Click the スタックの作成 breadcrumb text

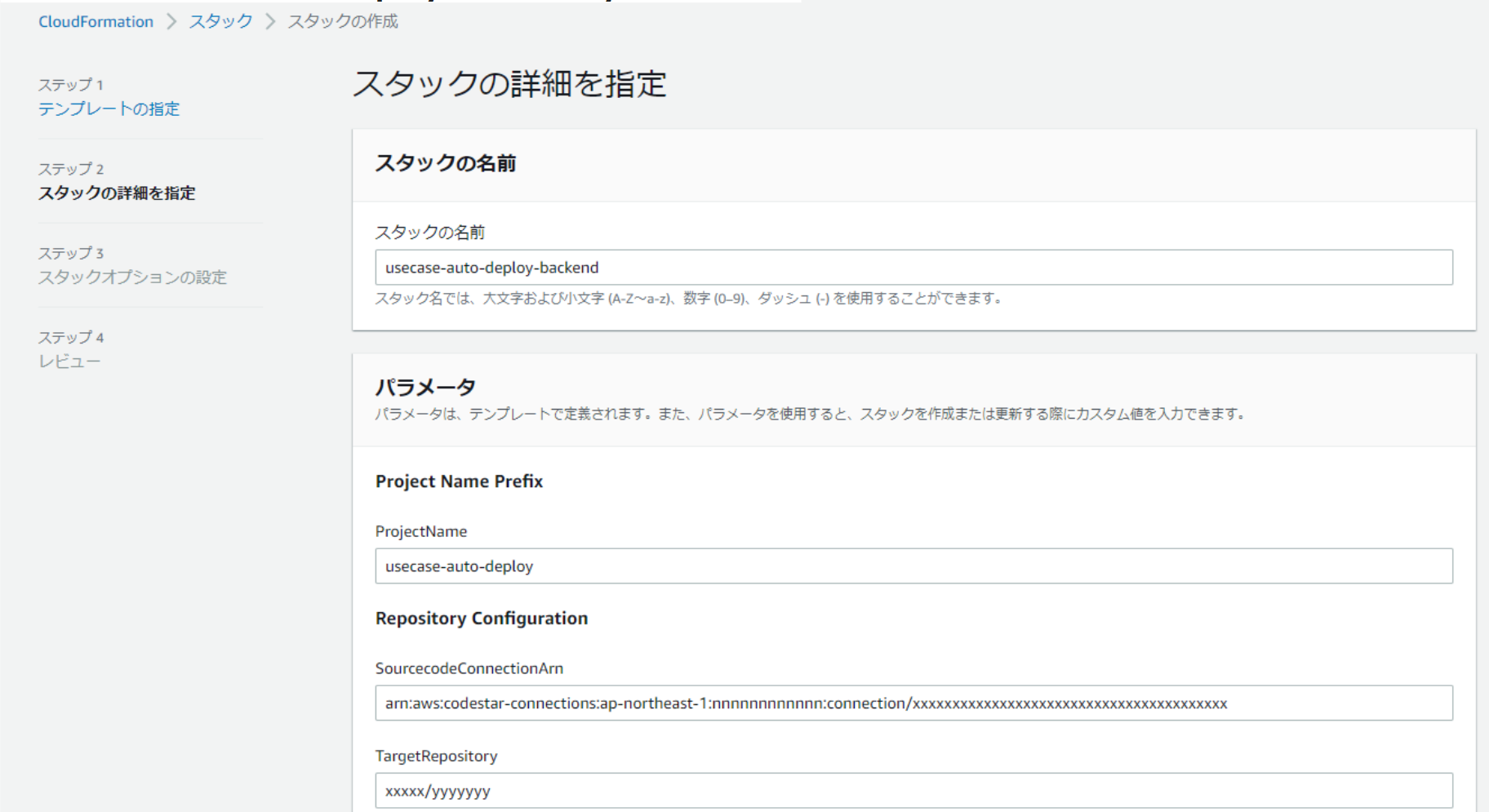(342, 21)
